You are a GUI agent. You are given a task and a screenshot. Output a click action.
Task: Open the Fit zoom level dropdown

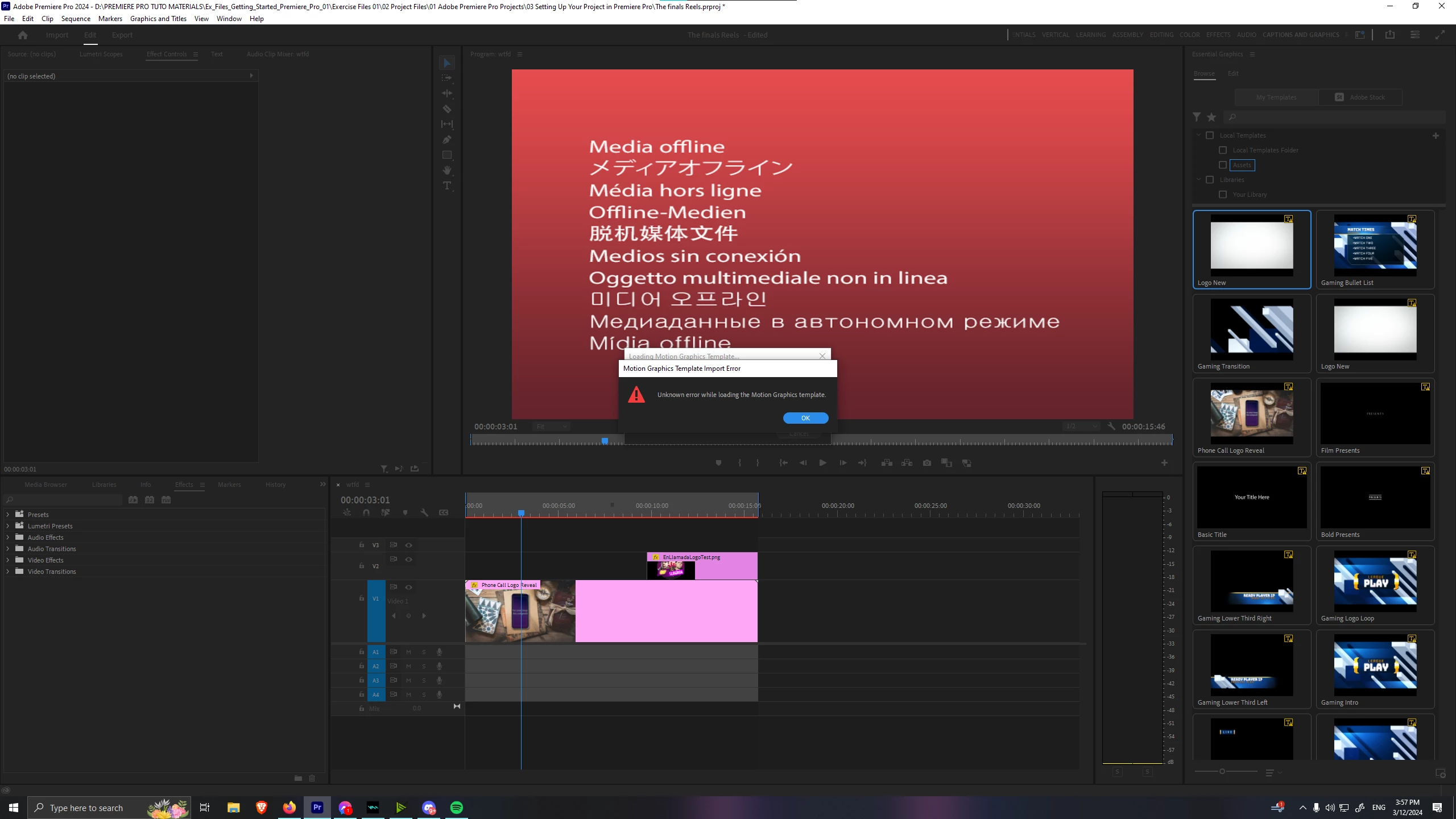tap(551, 427)
